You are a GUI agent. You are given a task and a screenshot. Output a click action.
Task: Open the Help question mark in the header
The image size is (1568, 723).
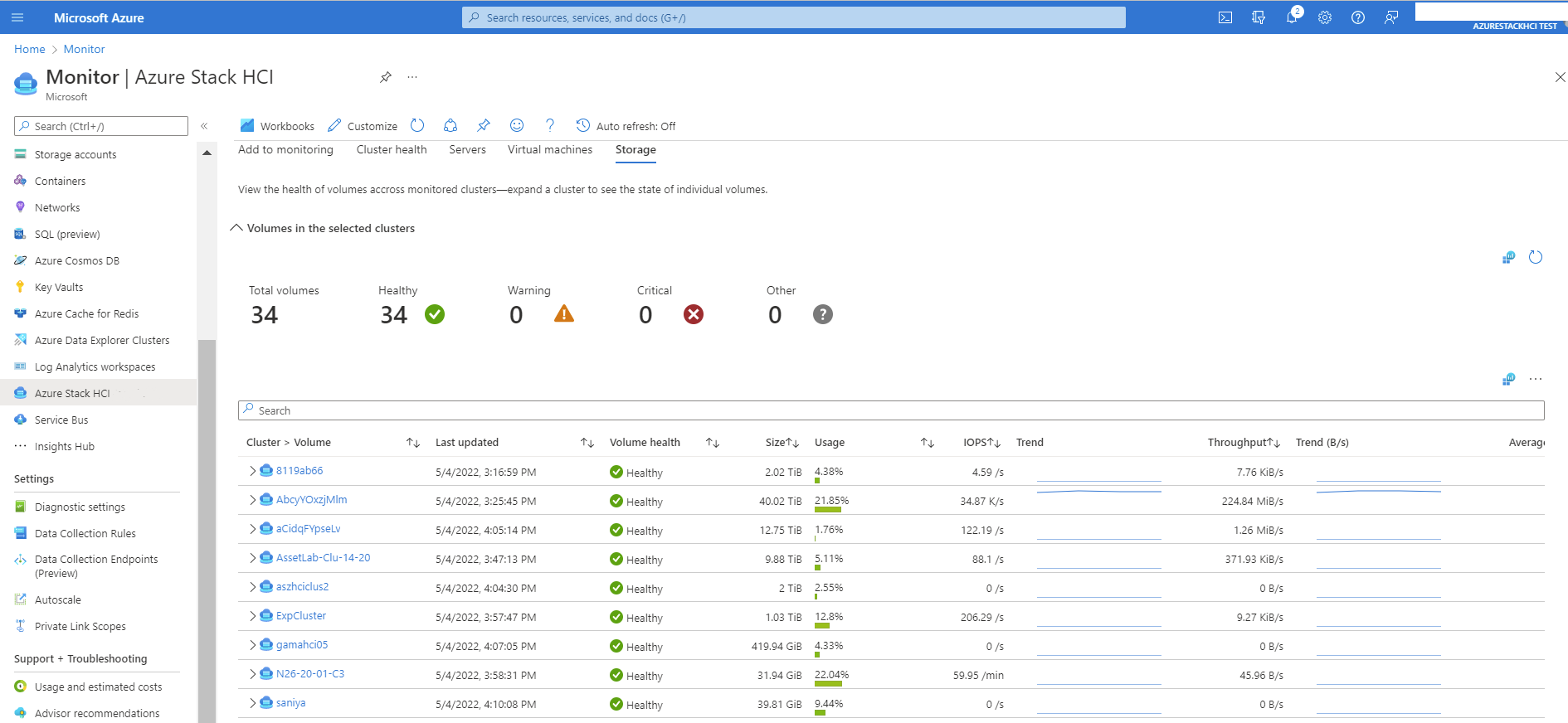[1358, 17]
